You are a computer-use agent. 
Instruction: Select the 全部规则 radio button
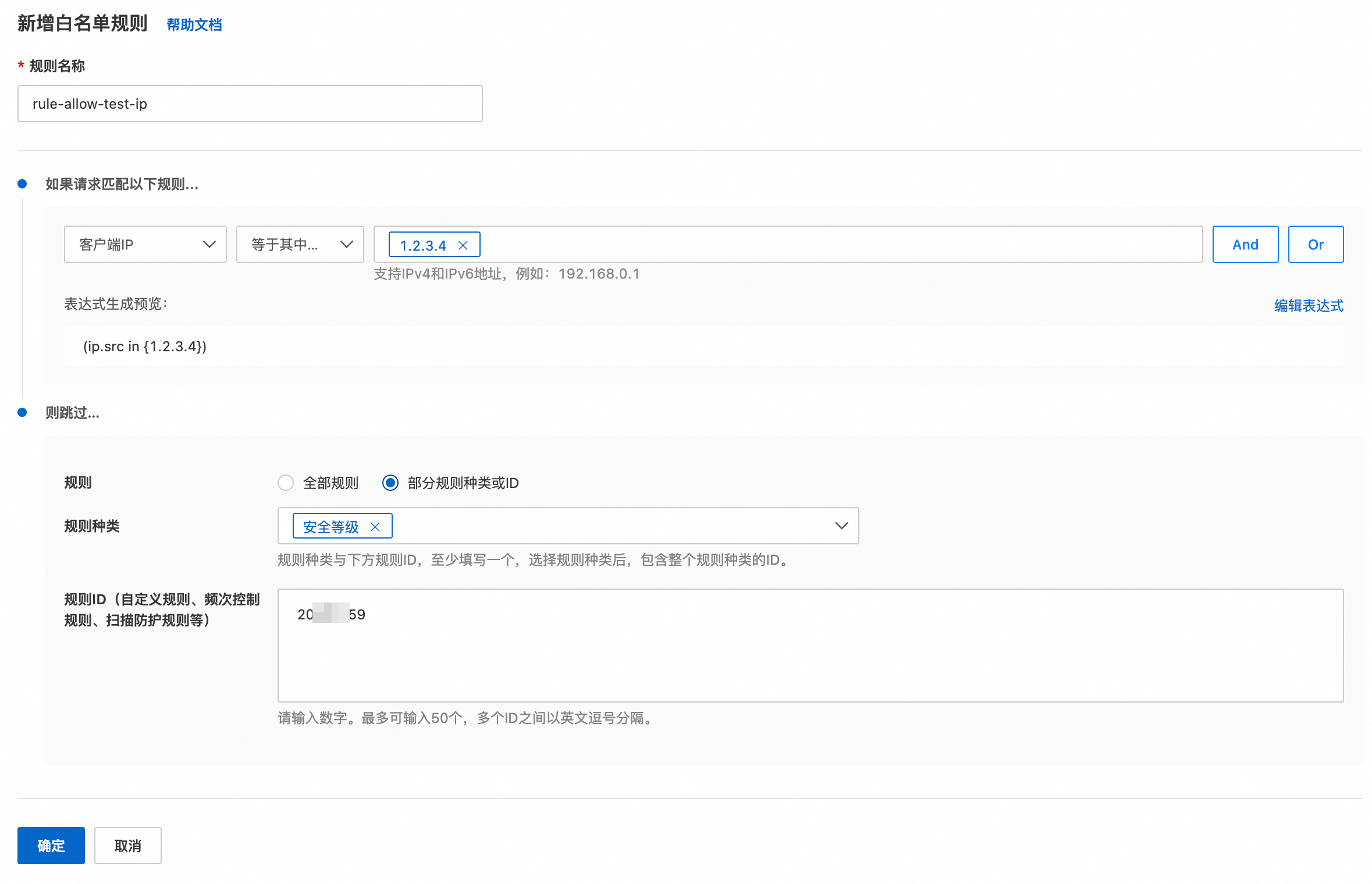(x=286, y=483)
